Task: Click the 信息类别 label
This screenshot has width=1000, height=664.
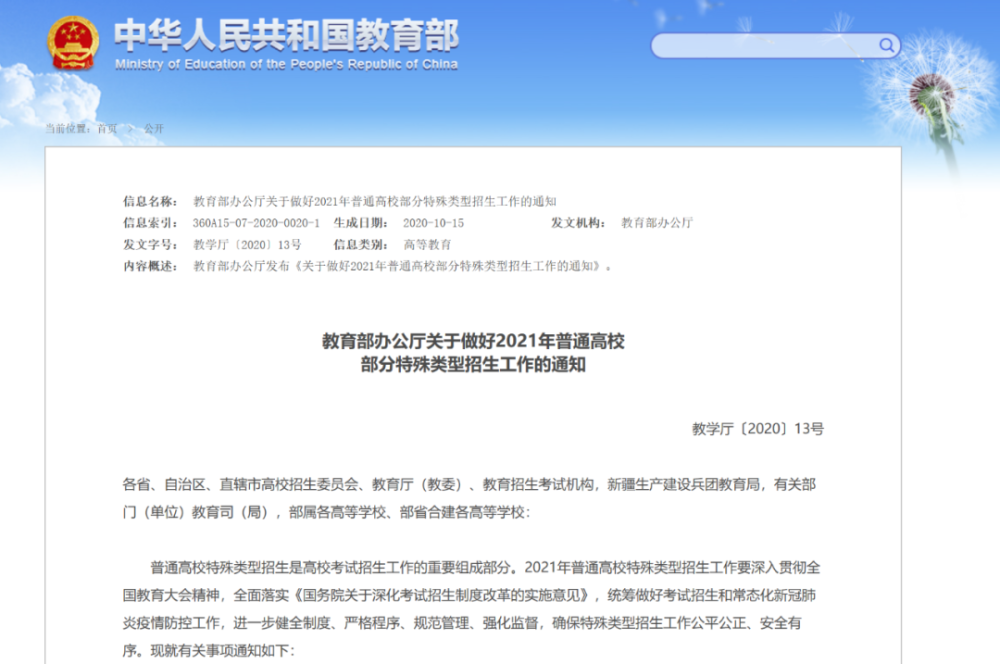Action: (x=360, y=245)
